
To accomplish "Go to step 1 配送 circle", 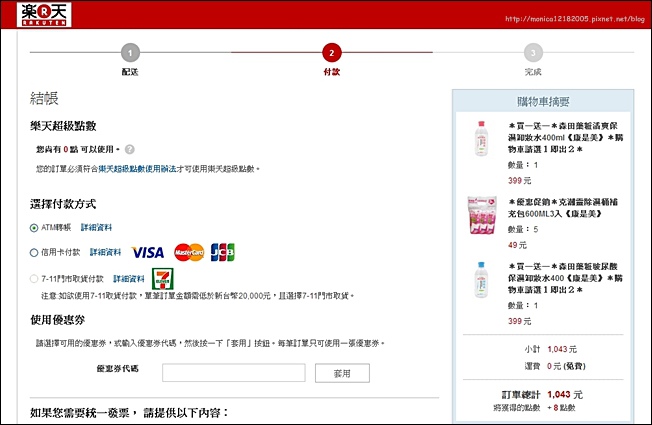I will pyautogui.click(x=130, y=53).
